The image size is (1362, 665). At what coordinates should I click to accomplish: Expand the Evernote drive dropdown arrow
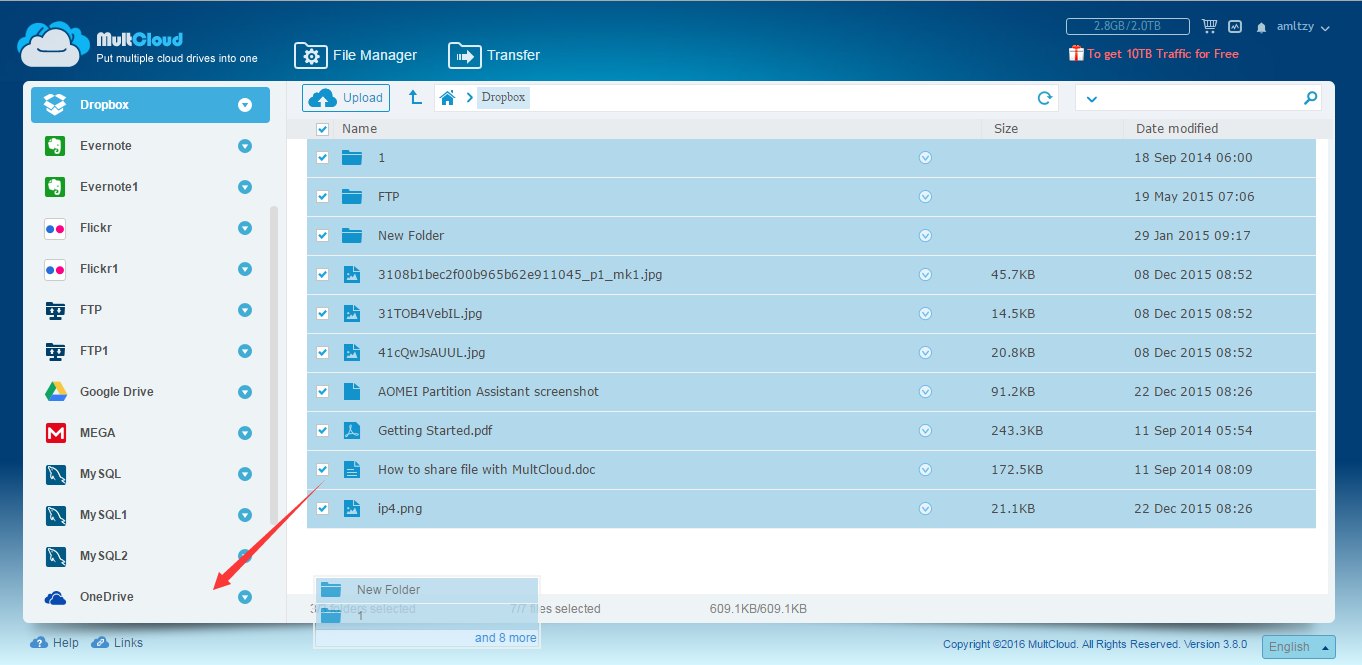pos(245,146)
